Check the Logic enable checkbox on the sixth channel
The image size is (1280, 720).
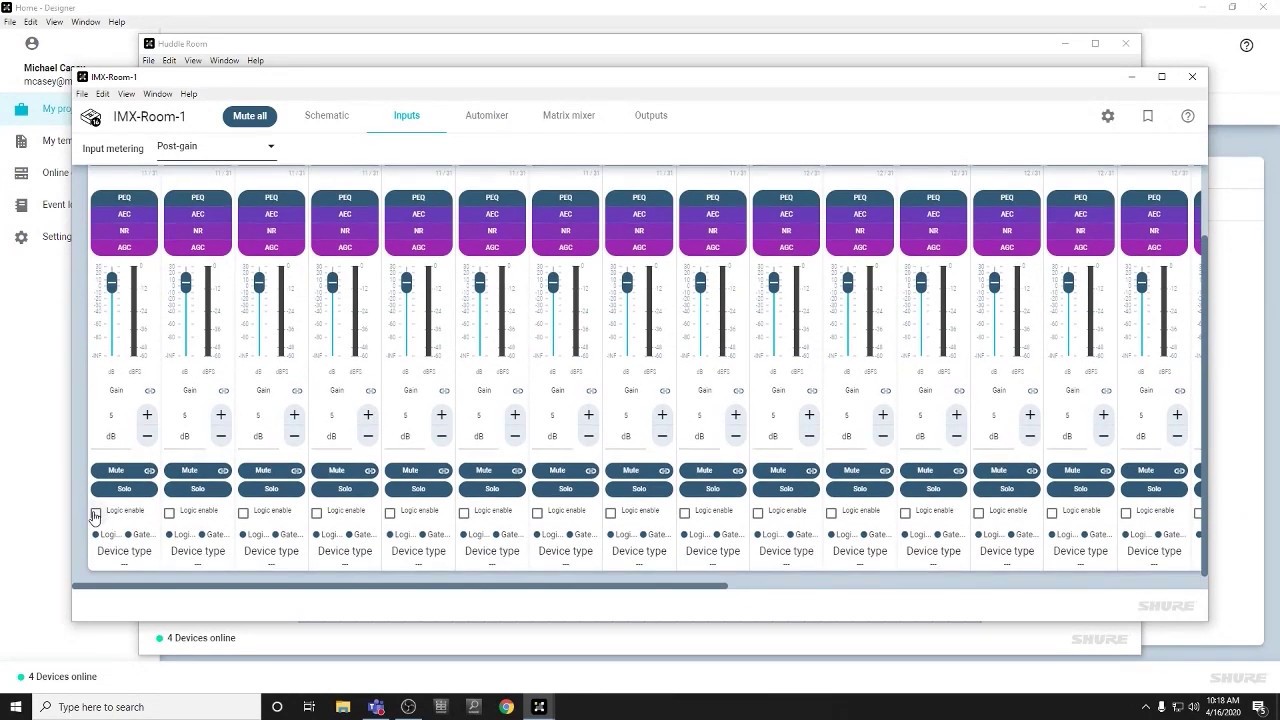(x=464, y=513)
